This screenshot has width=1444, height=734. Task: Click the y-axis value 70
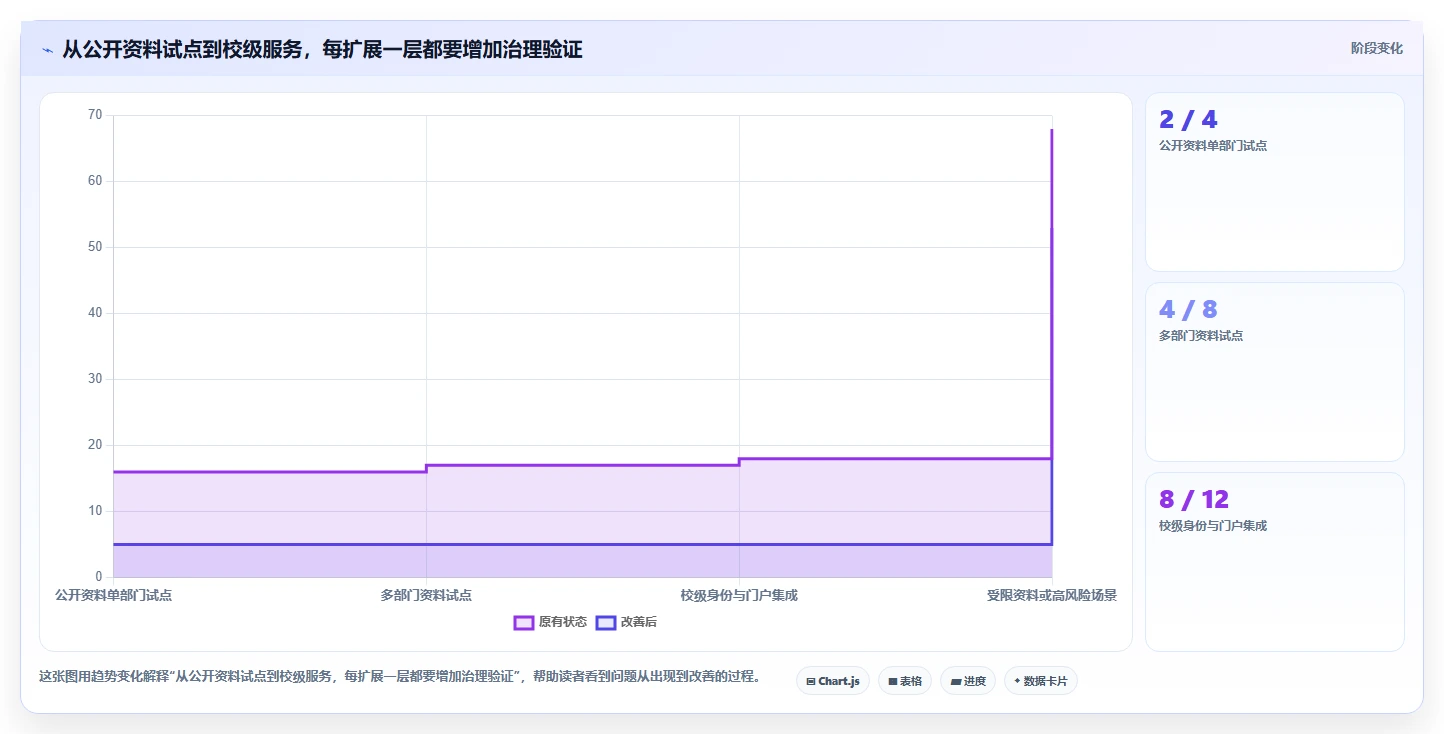95,115
